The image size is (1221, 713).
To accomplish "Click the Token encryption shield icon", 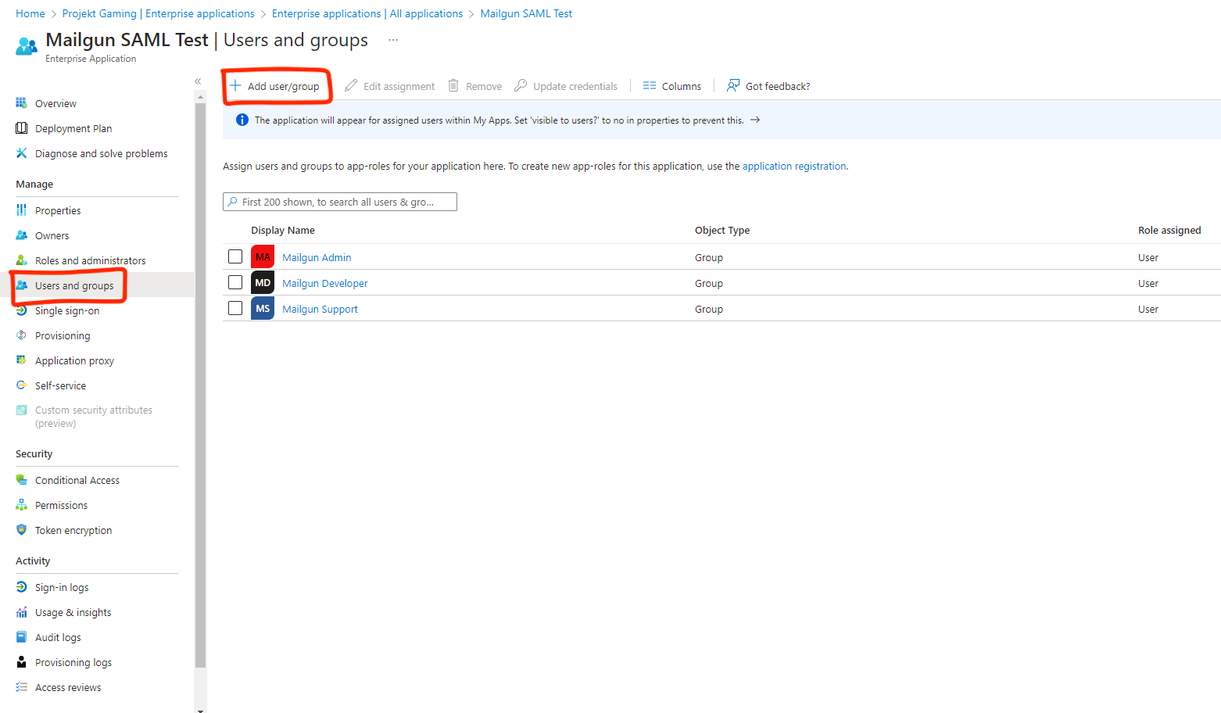I will (x=22, y=530).
